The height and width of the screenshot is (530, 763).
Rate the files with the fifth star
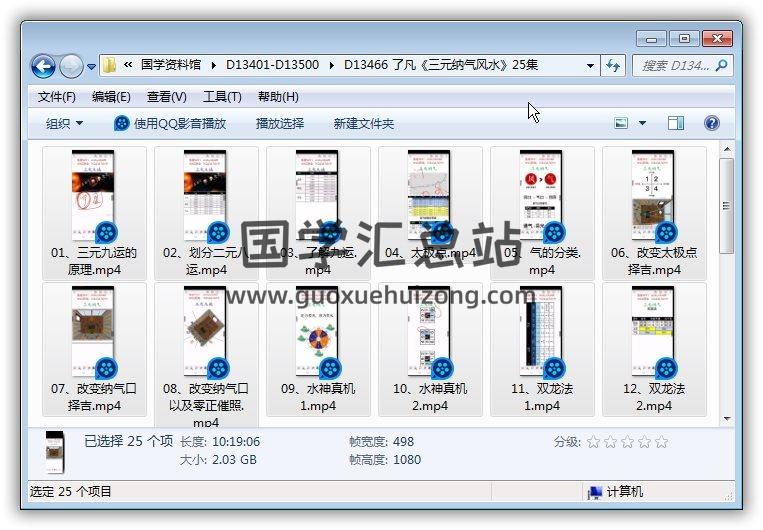[661, 442]
